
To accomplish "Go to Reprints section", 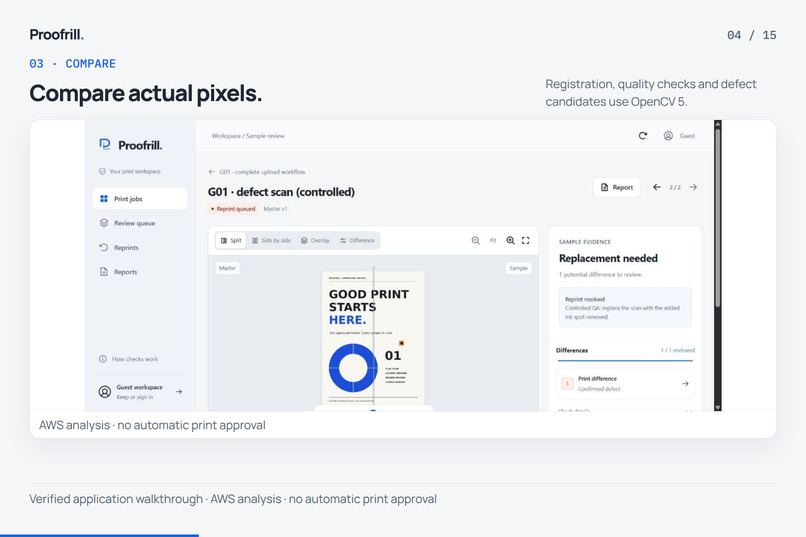I will [x=140, y=247].
